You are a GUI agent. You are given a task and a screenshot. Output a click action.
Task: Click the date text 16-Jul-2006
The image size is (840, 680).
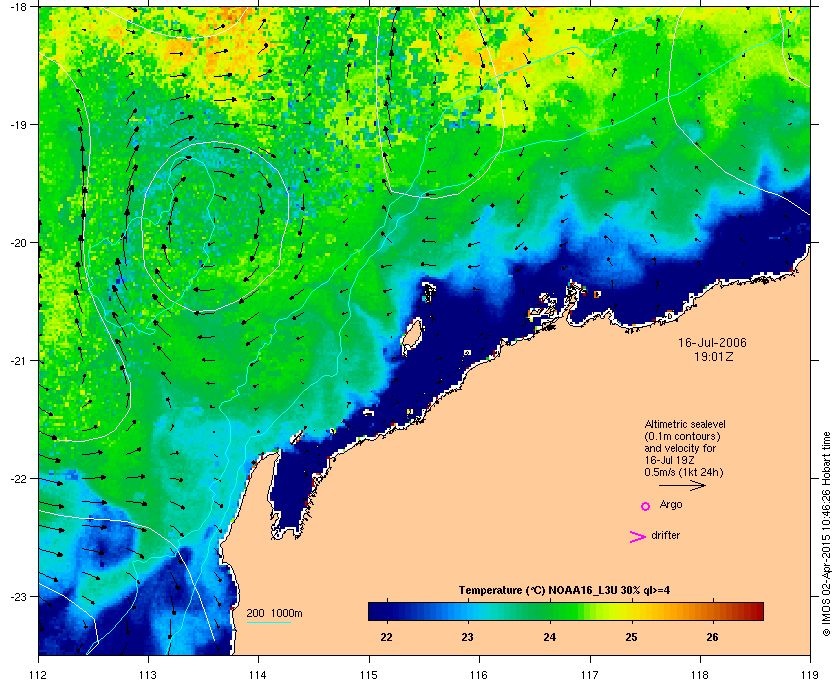(x=712, y=342)
